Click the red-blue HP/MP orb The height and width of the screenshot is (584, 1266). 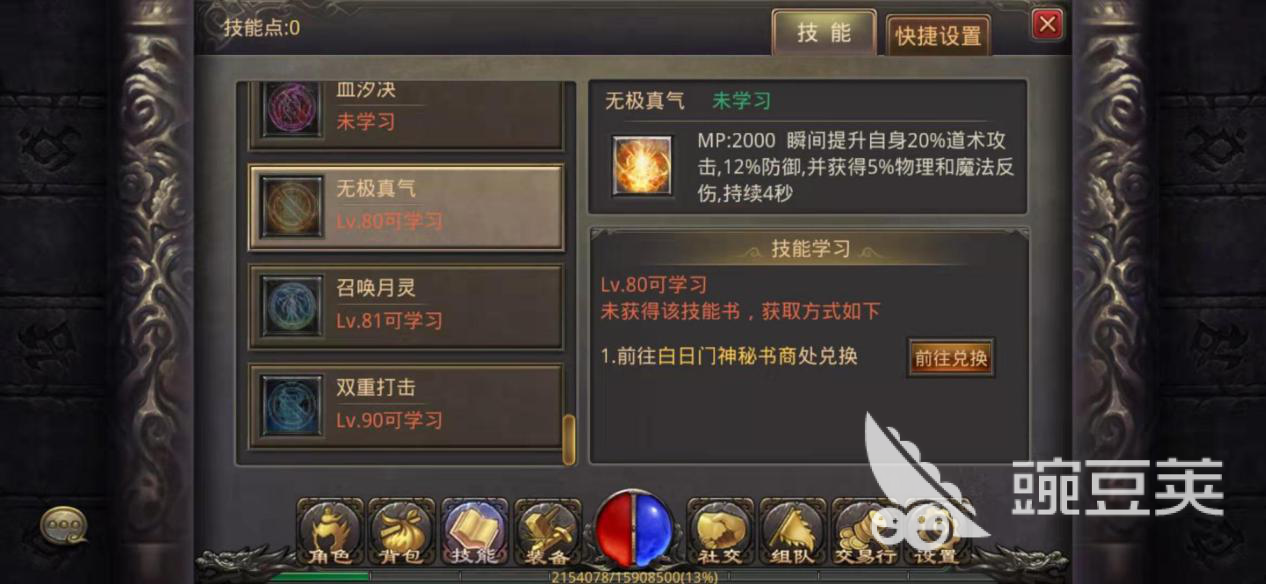[634, 528]
